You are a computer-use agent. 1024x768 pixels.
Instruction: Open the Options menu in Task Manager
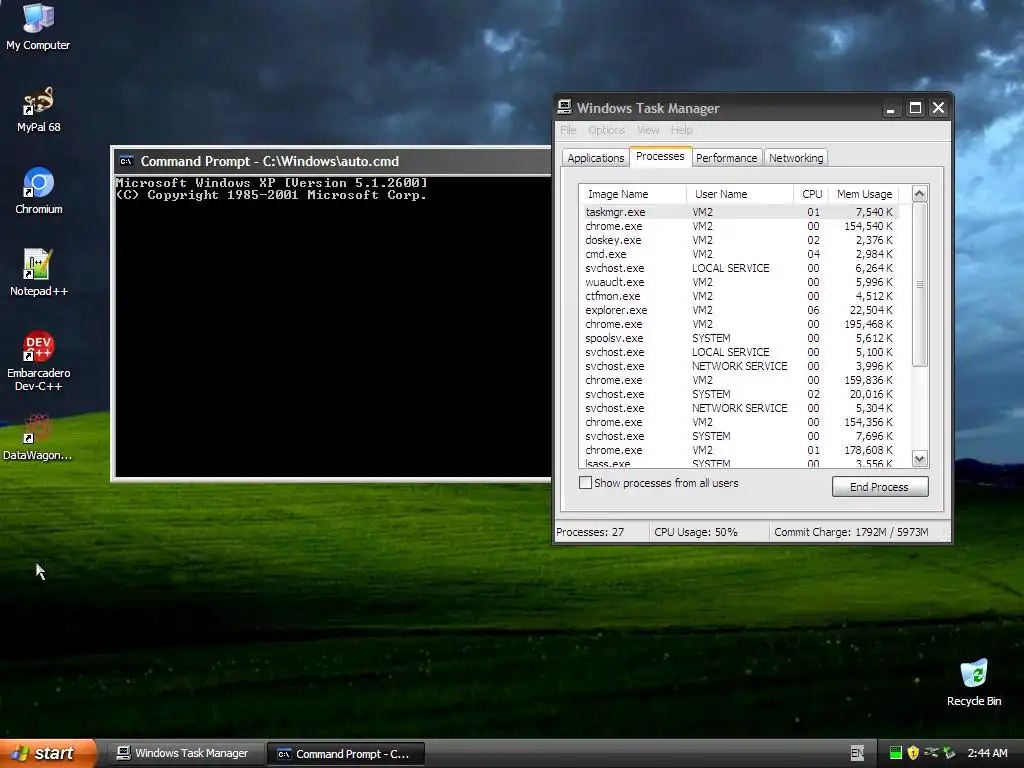[606, 130]
